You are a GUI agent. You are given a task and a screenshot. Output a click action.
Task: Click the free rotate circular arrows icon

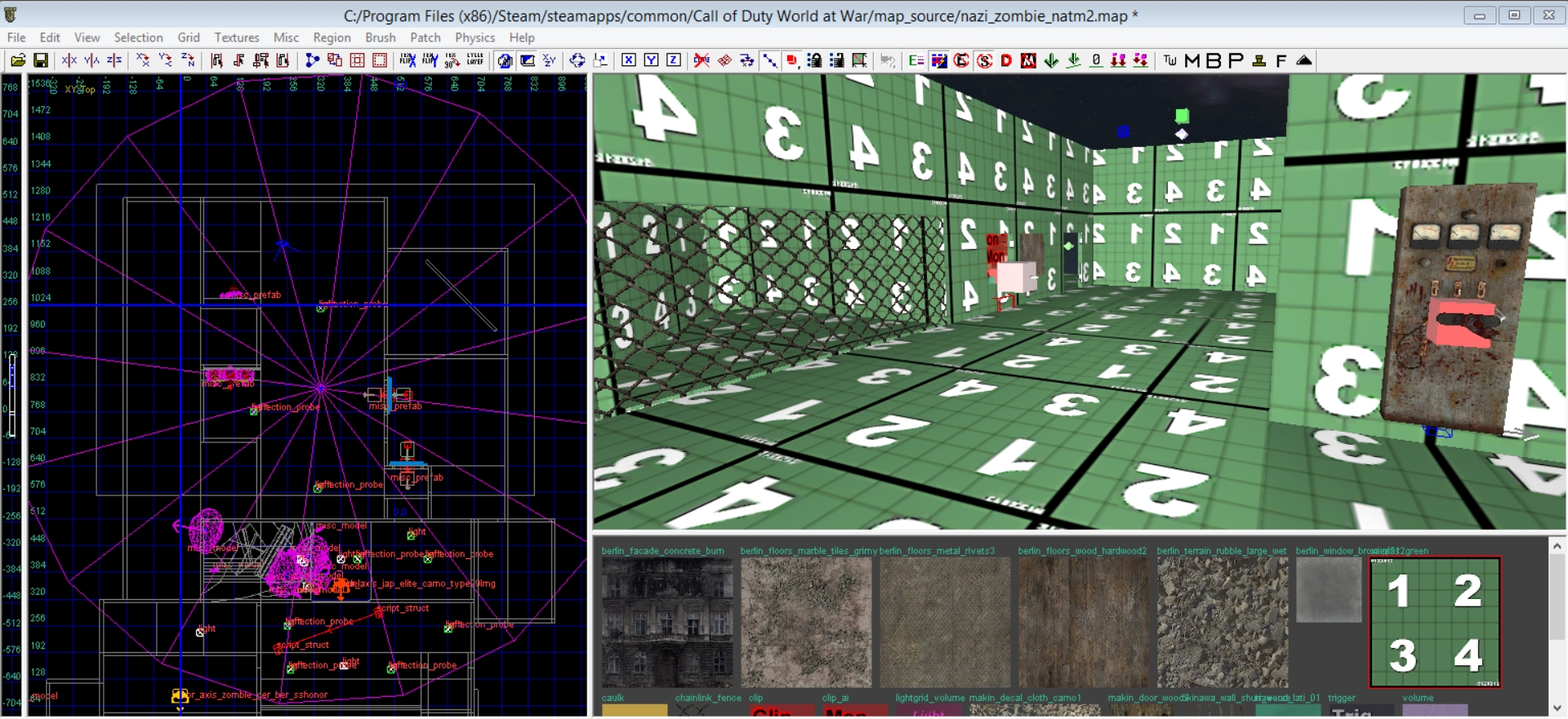[x=577, y=60]
